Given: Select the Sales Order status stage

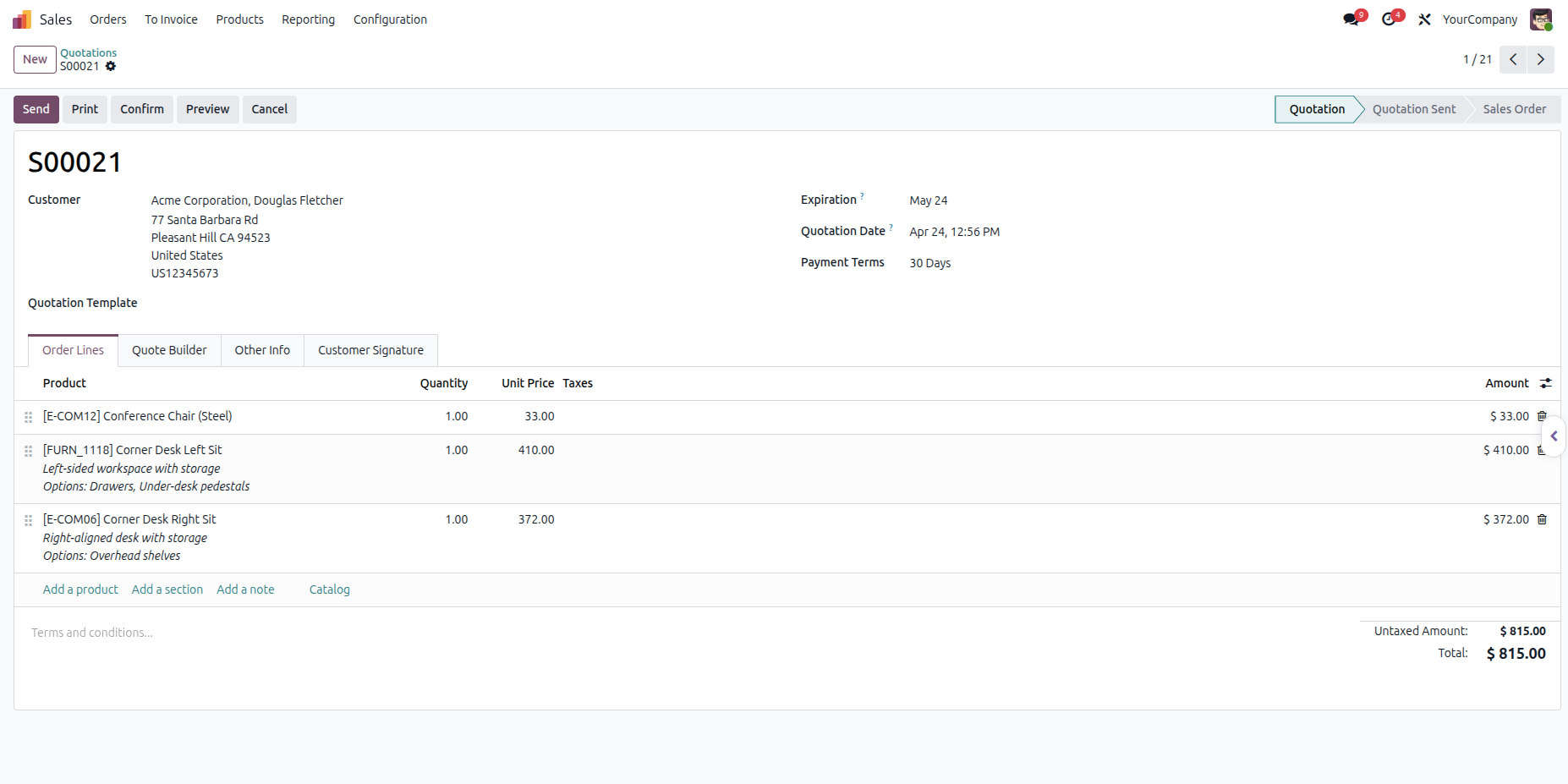Looking at the screenshot, I should (x=1514, y=109).
